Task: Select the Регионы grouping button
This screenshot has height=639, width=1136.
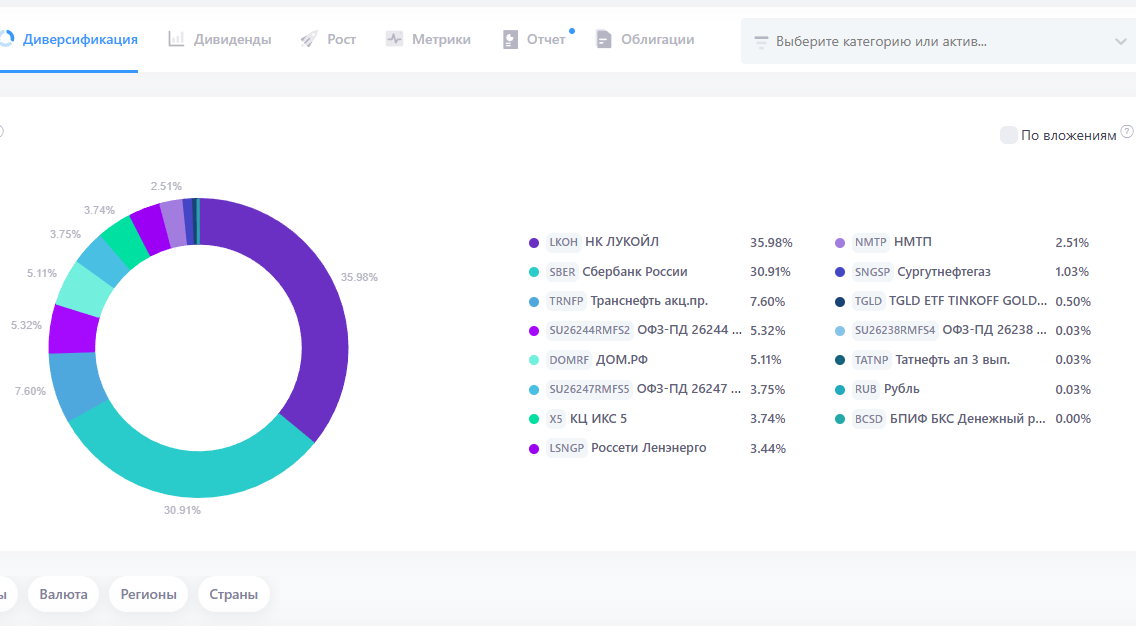Action: coord(149,594)
